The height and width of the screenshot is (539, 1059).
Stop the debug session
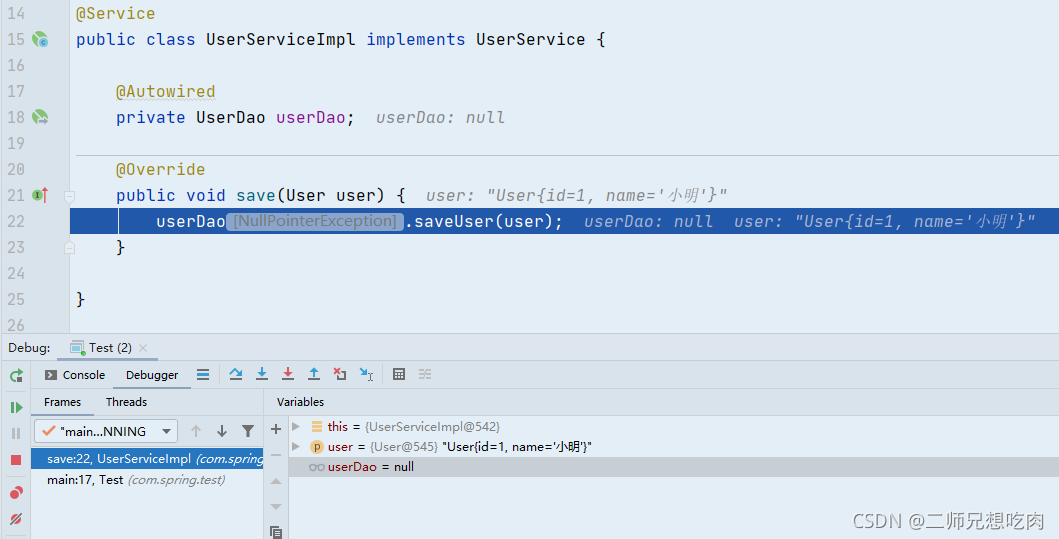(x=16, y=460)
